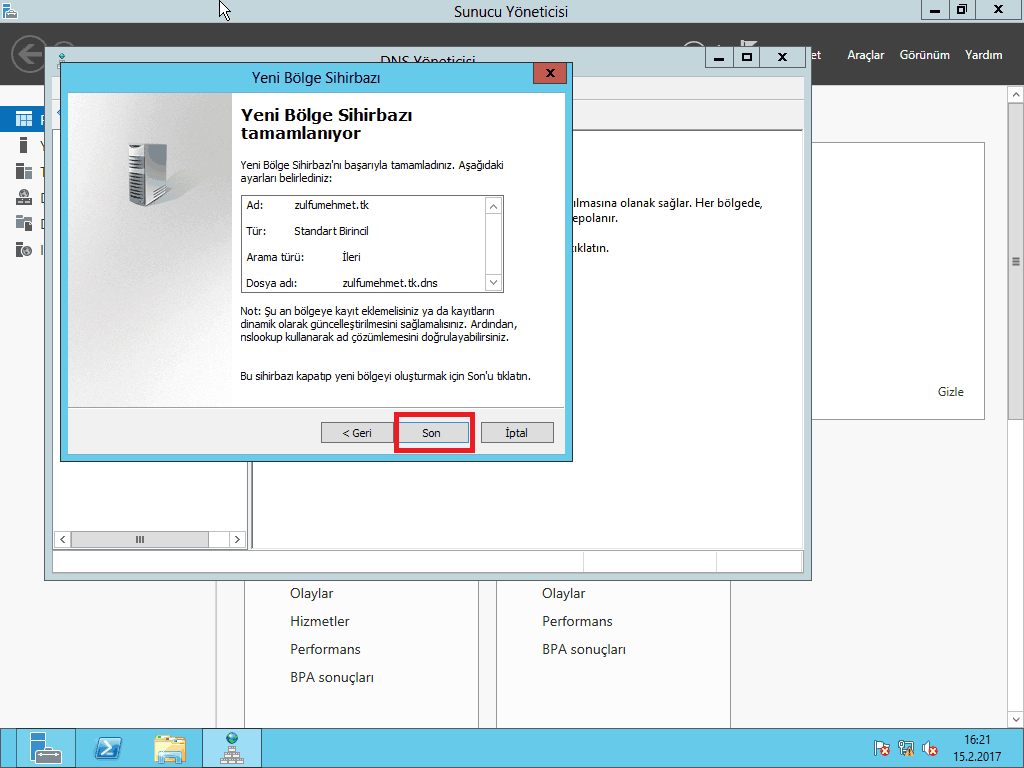The height and width of the screenshot is (768, 1024).
Task: Go back with the < Geri button
Action: tap(357, 432)
